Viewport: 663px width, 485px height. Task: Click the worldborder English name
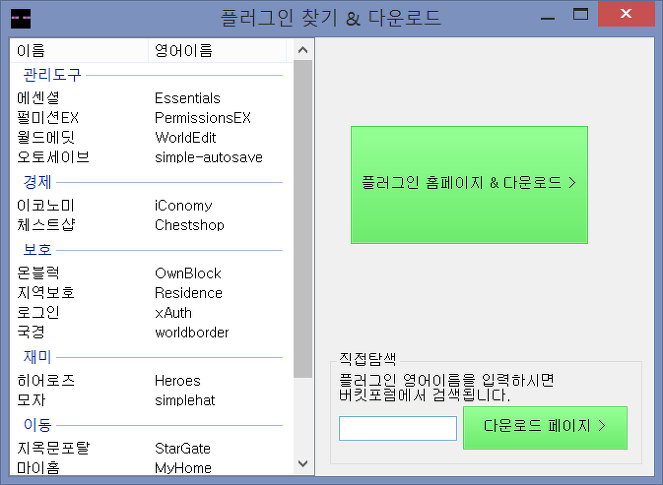click(x=192, y=332)
